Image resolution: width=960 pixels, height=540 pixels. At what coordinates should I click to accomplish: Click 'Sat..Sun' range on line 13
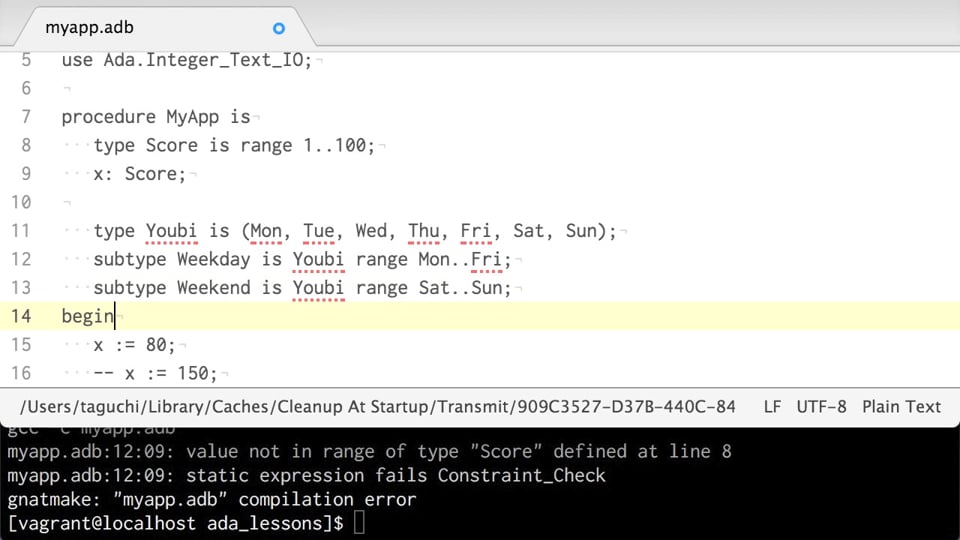[460, 288]
